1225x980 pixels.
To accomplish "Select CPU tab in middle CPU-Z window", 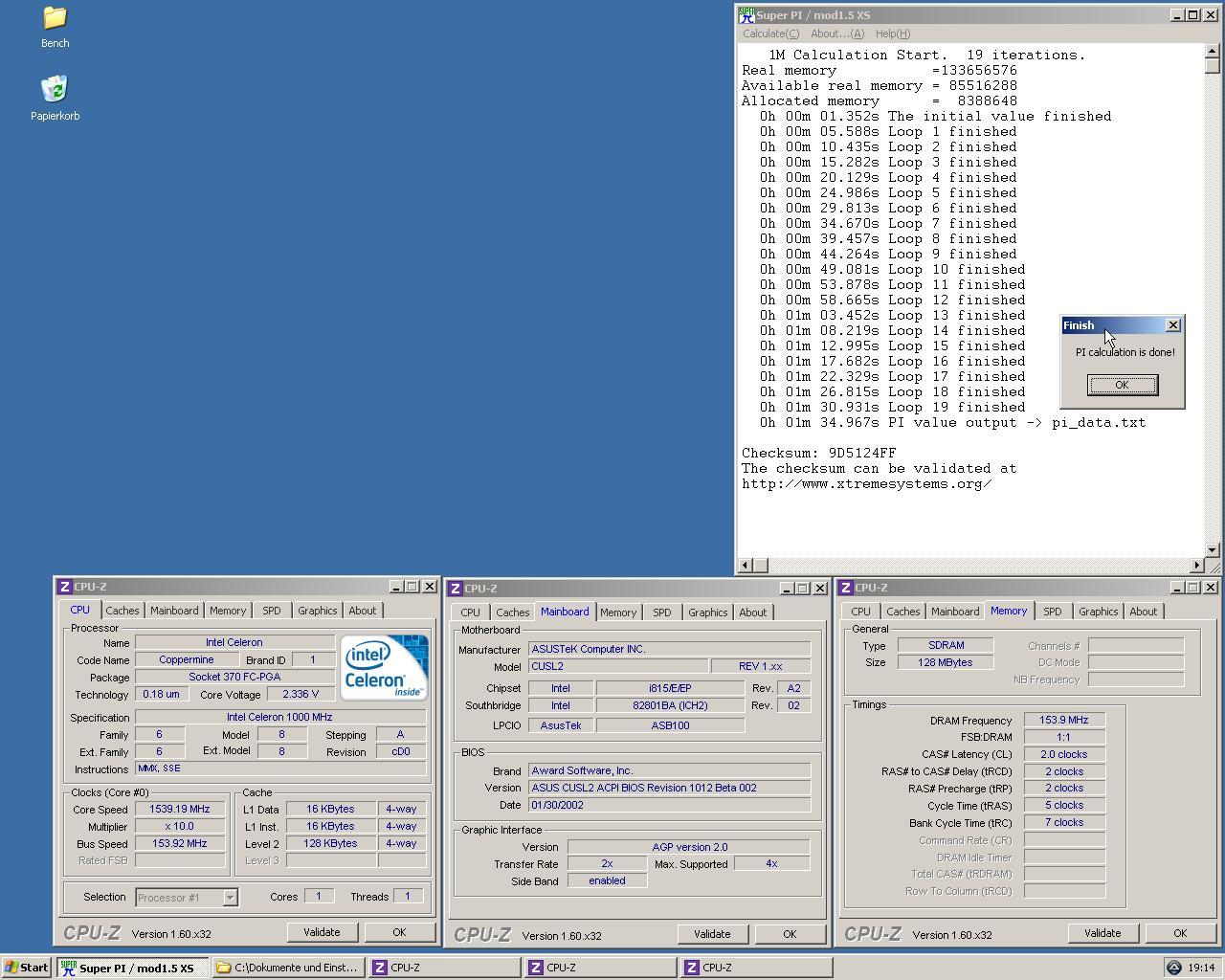I will 470,612.
